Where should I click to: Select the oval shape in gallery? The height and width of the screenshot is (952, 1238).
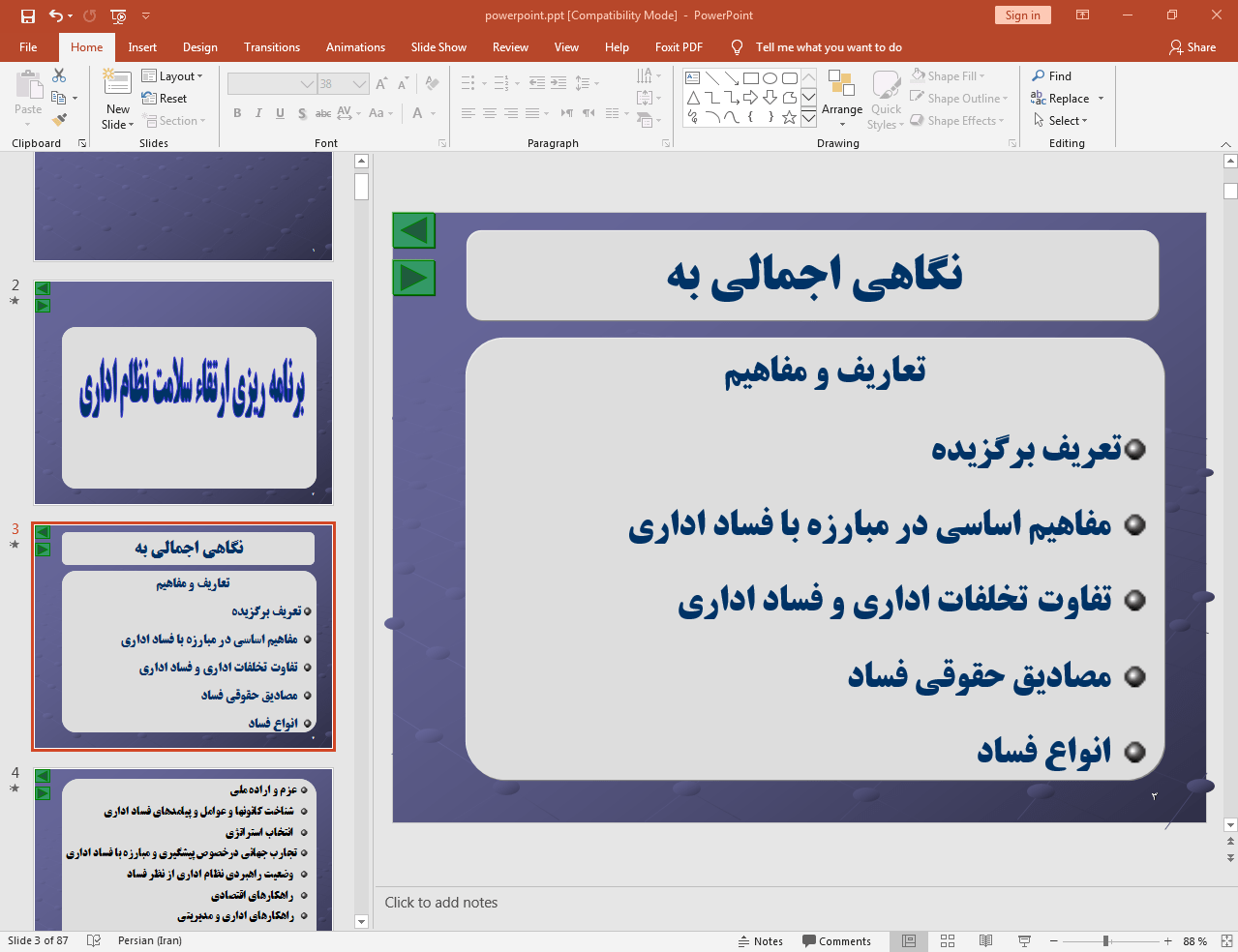click(770, 78)
